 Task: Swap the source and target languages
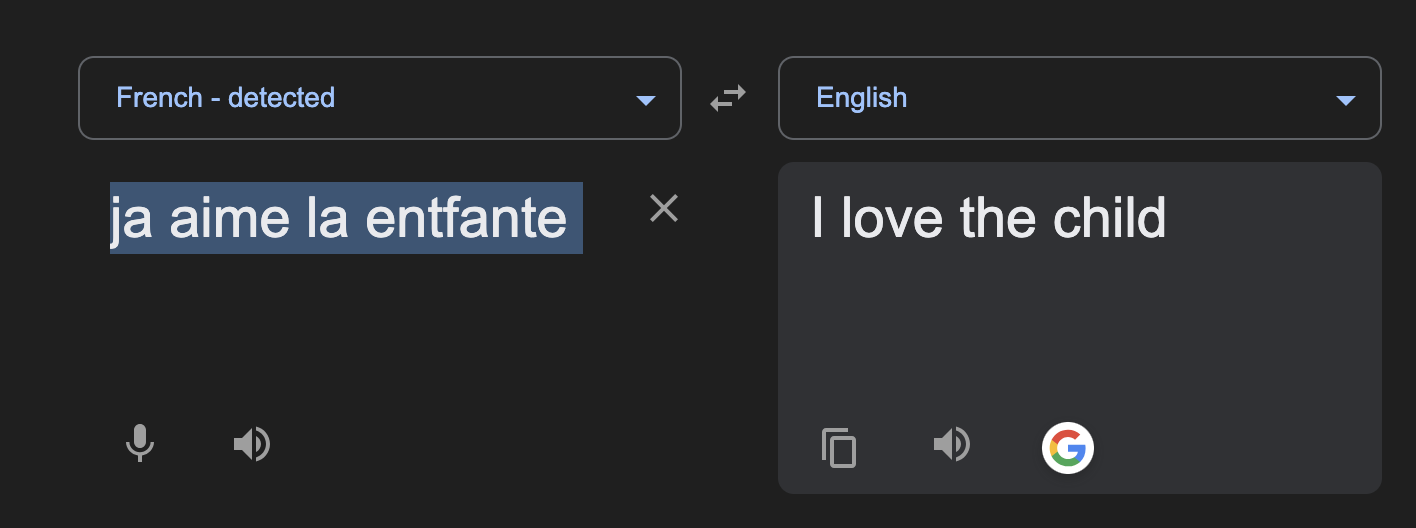[x=728, y=98]
